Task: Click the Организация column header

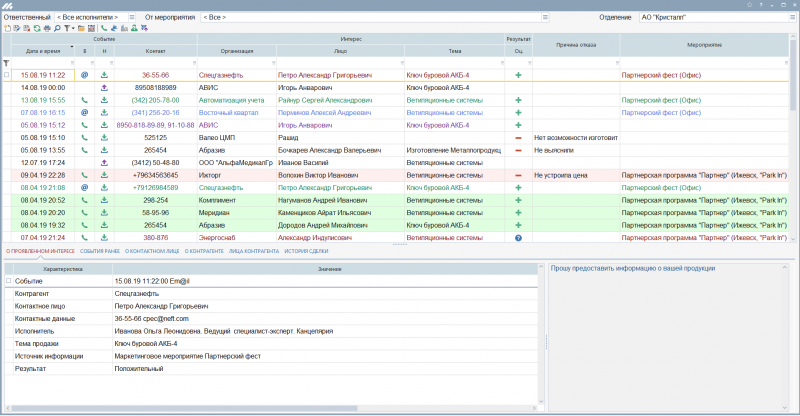Action: point(237,51)
